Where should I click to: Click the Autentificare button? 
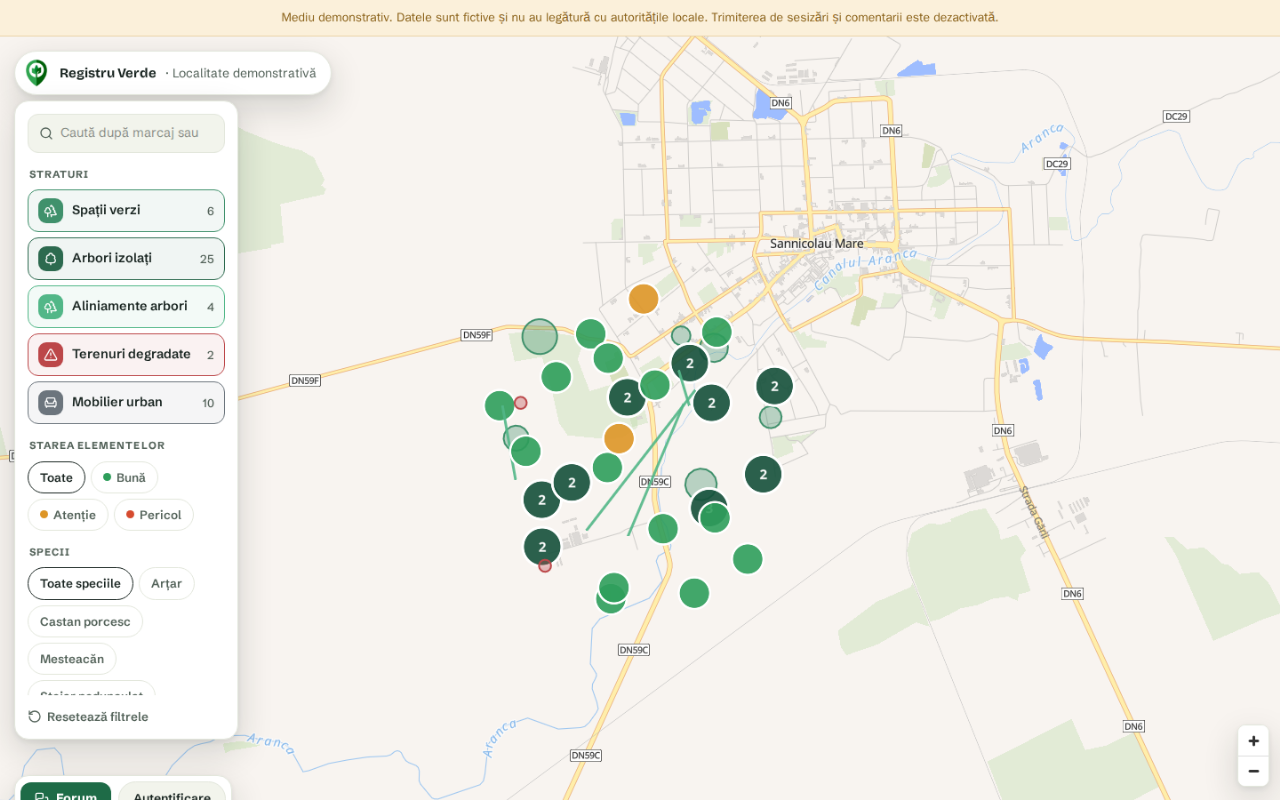[172, 791]
